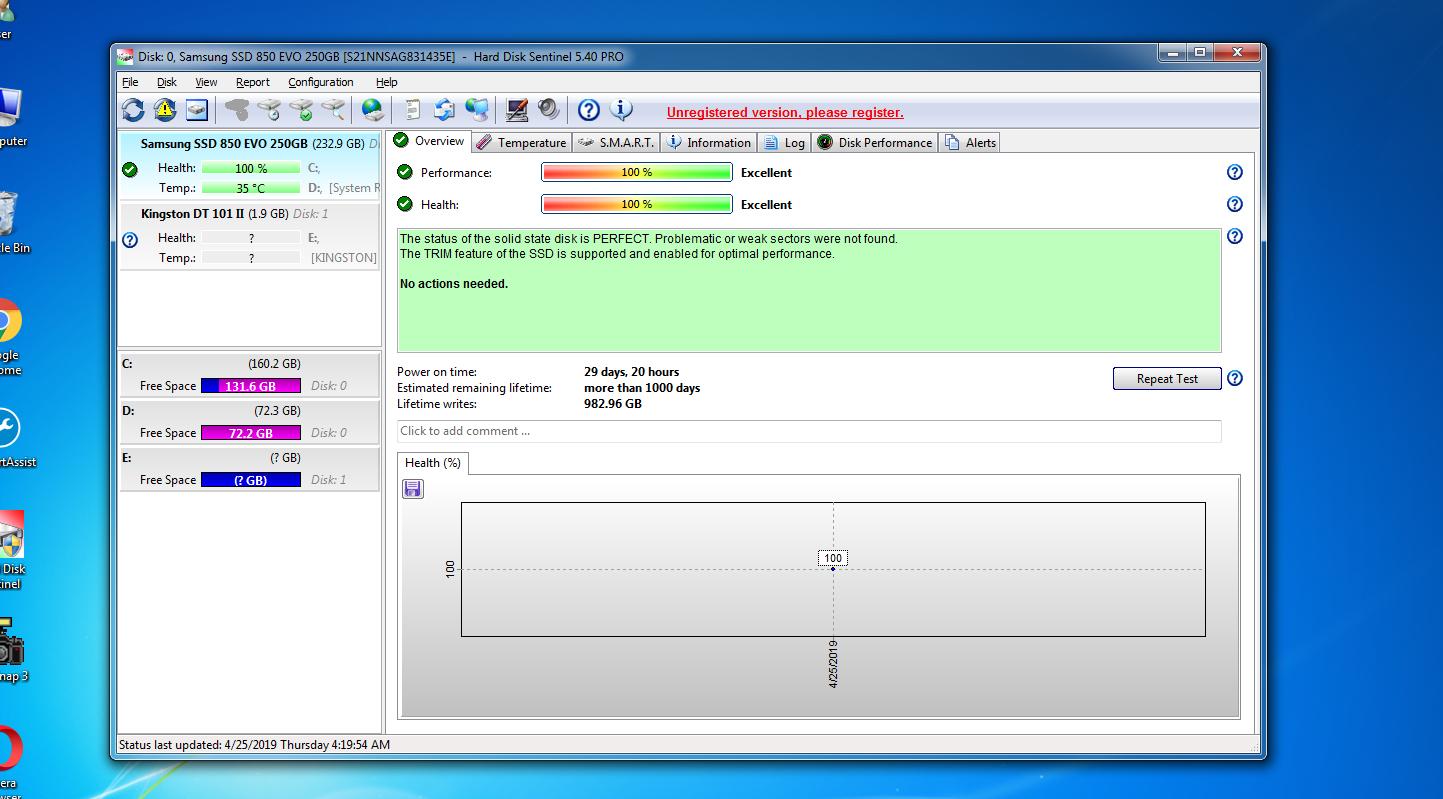The width and height of the screenshot is (1443, 799).
Task: Click the Unregistered version register link
Action: 784,112
